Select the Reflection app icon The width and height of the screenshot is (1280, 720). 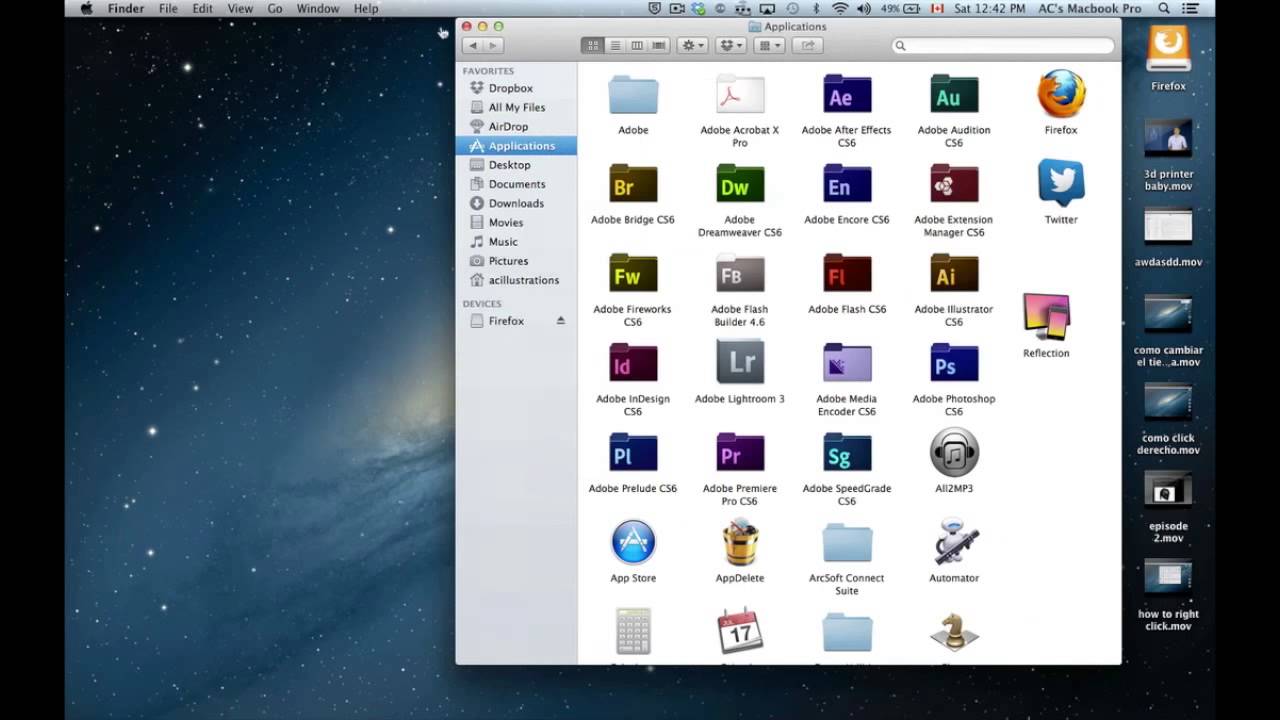coord(1046,318)
